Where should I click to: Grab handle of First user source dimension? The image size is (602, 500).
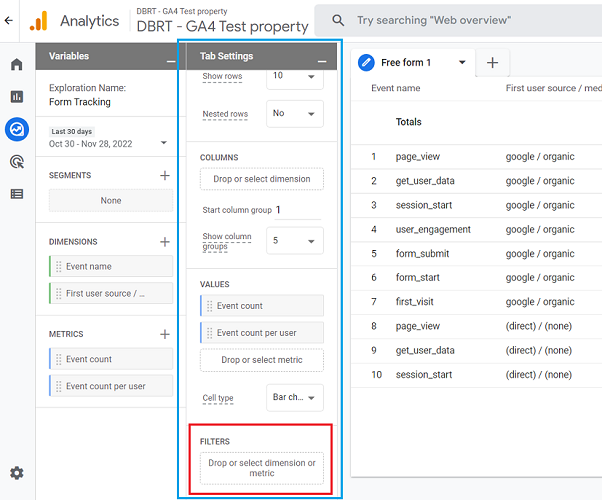[x=59, y=294]
